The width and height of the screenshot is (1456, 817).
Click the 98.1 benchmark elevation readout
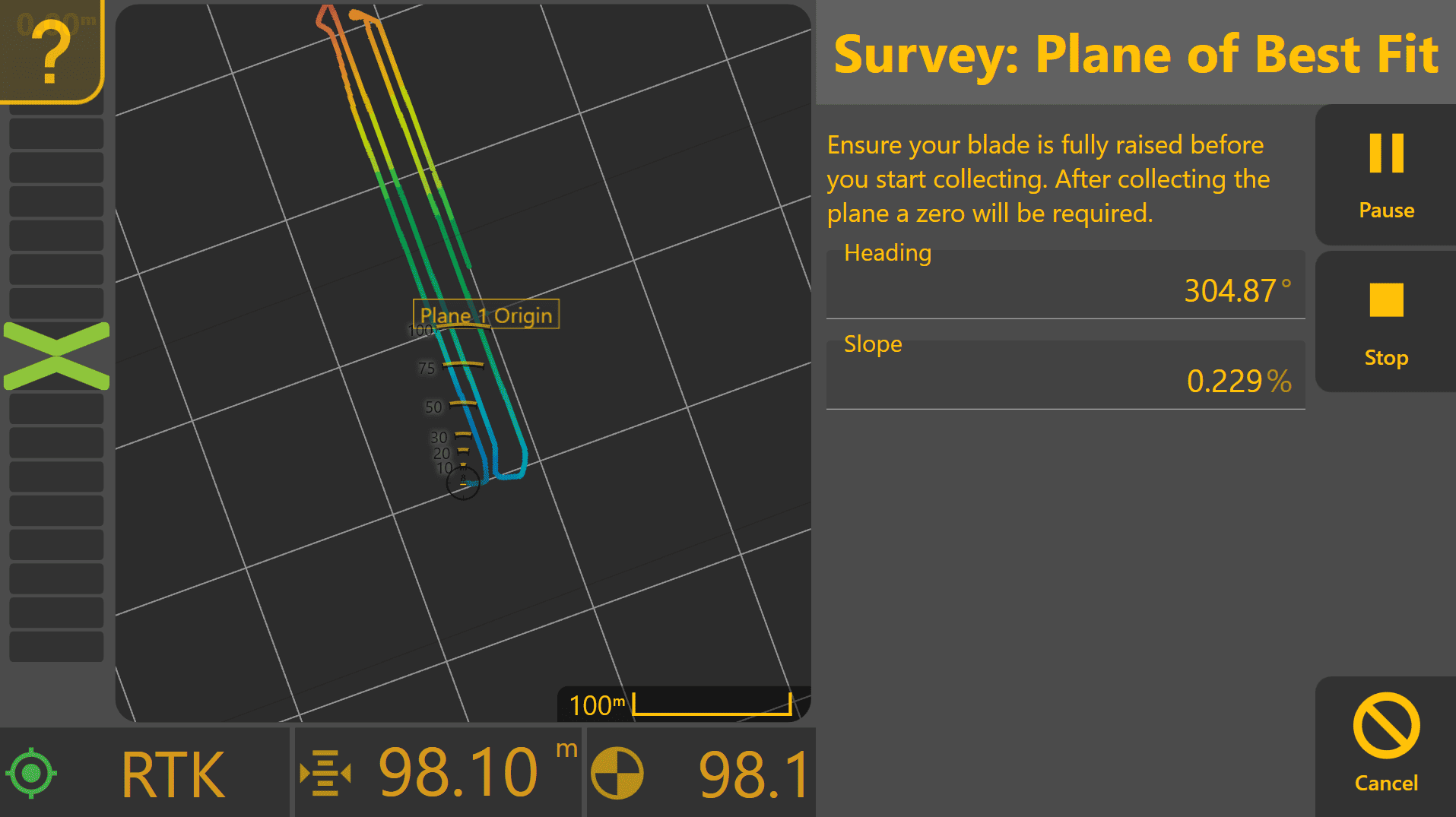point(754,774)
